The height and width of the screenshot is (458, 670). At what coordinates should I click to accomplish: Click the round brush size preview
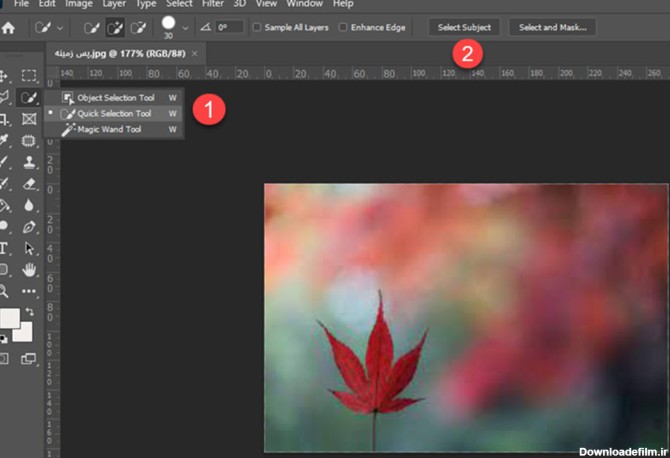tap(168, 23)
